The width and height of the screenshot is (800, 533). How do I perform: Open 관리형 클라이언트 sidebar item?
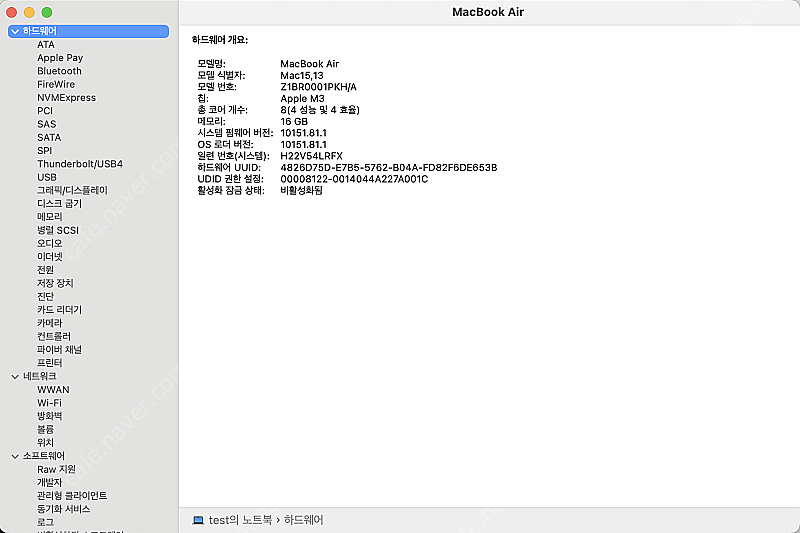point(72,496)
